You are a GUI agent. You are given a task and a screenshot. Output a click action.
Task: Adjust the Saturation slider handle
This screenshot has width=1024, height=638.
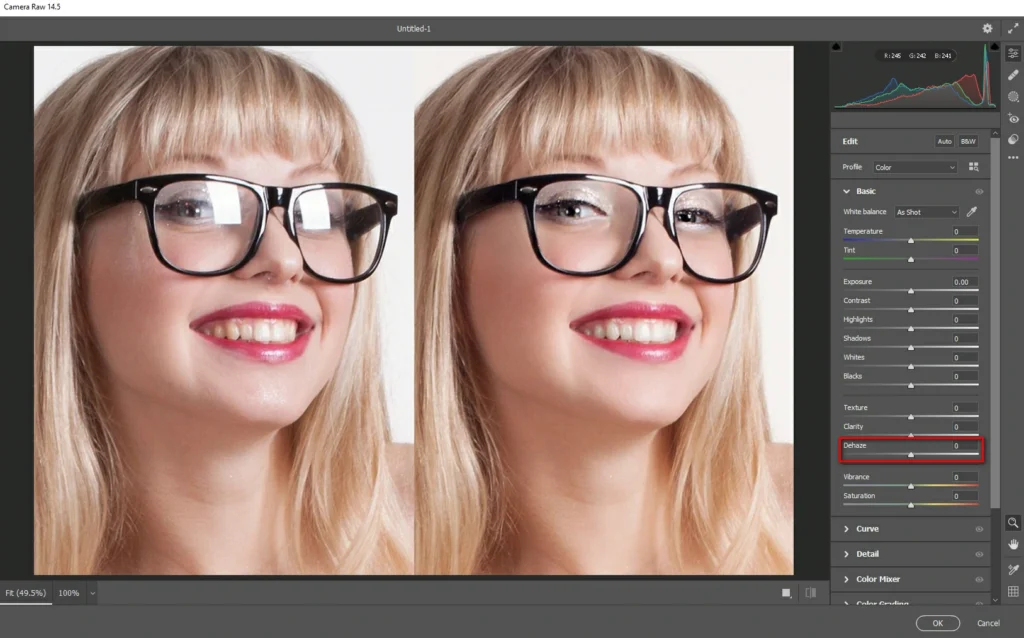(910, 505)
